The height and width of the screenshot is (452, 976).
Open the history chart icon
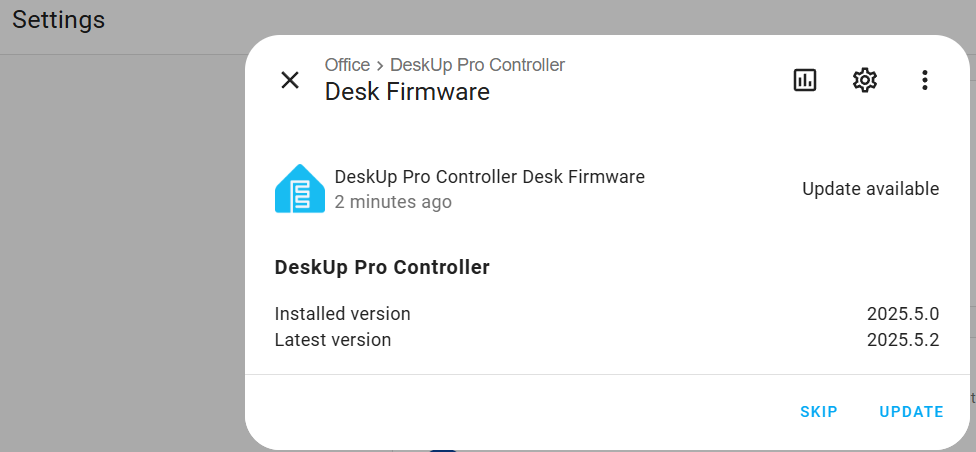(805, 80)
